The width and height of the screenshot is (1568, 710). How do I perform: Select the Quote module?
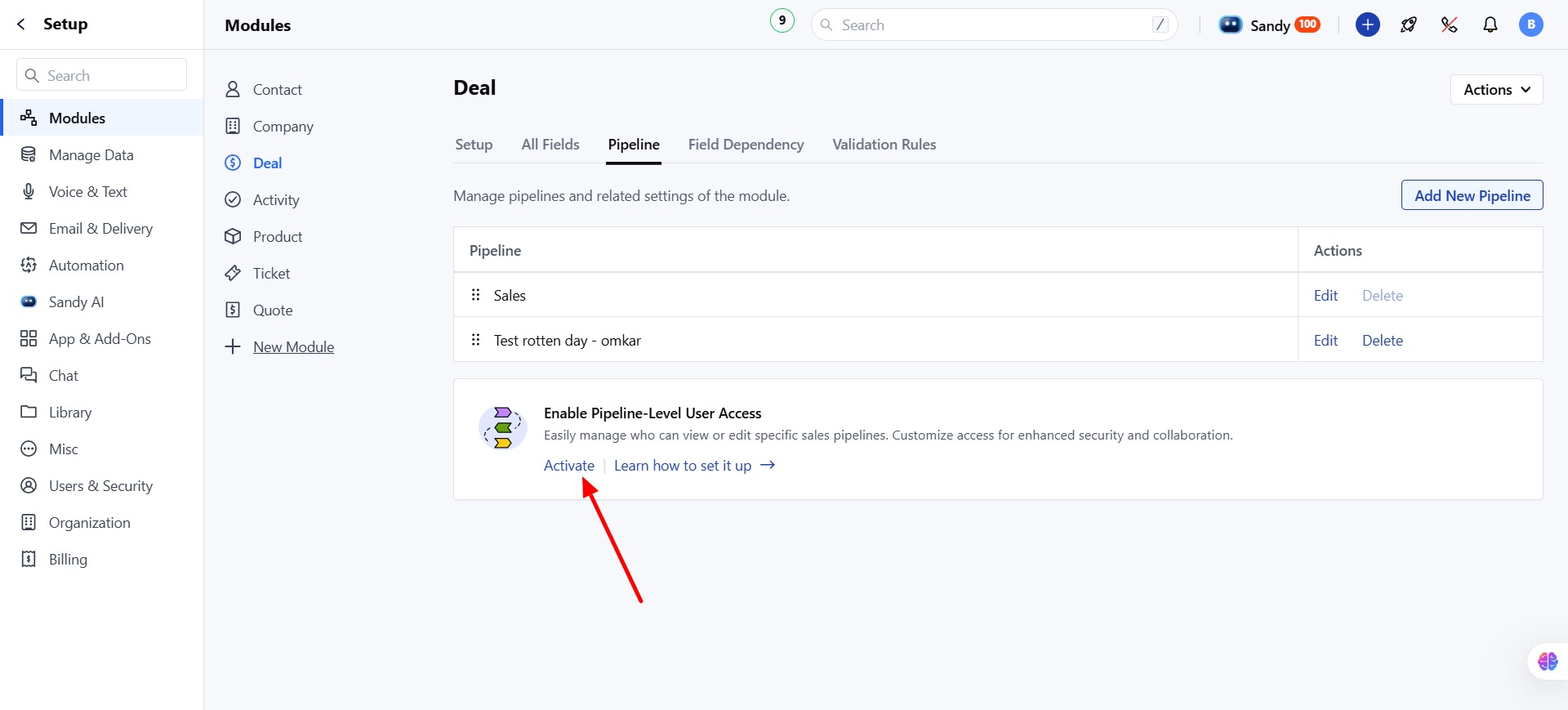(273, 310)
